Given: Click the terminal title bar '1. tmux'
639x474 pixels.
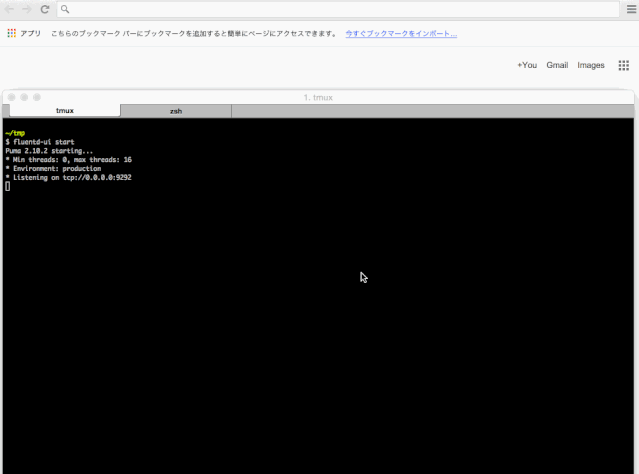Looking at the screenshot, I should tap(318, 97).
